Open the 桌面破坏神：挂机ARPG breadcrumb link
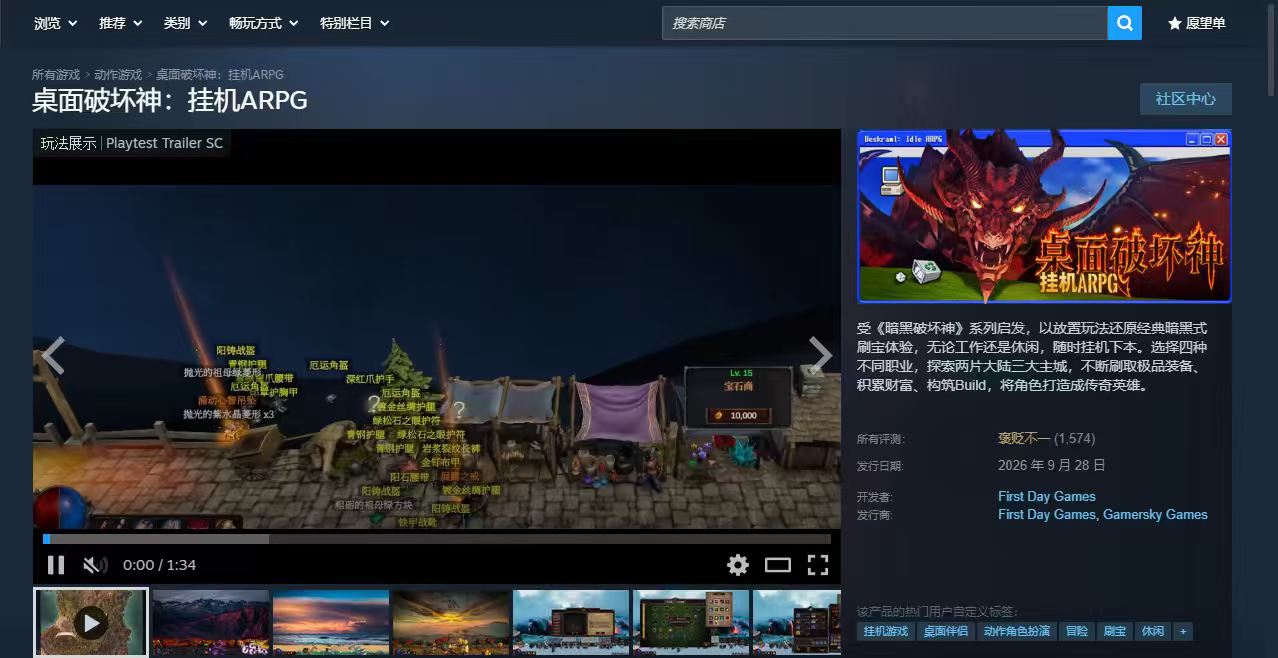The height and width of the screenshot is (658, 1278). 219,75
